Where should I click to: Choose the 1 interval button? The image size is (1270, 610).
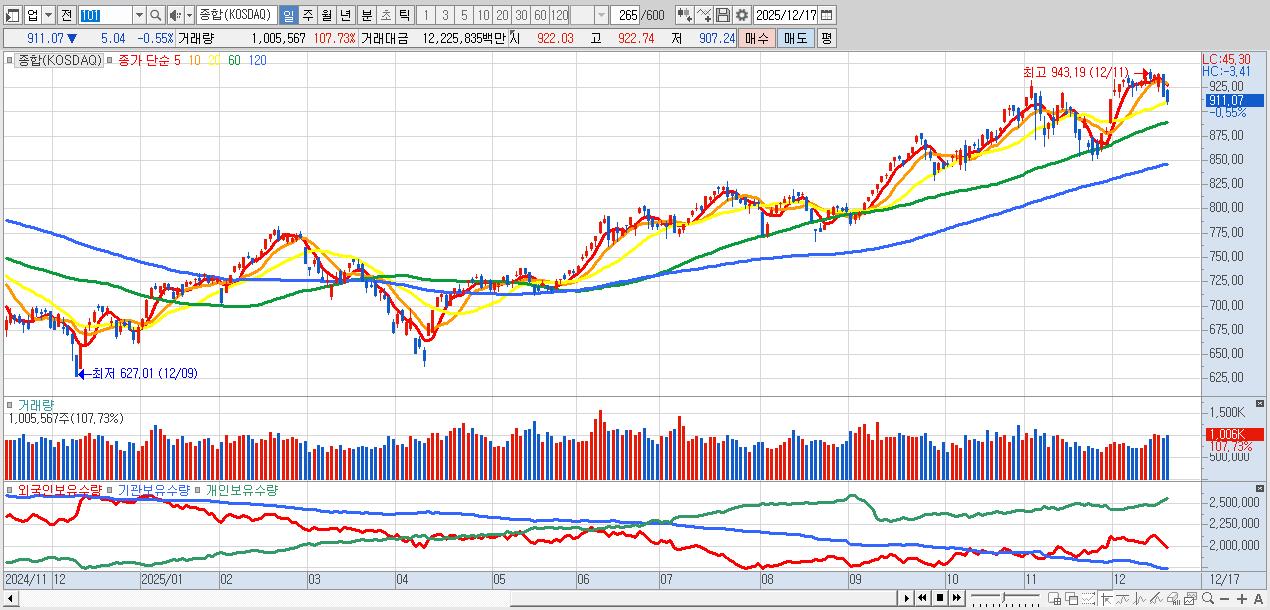[426, 16]
